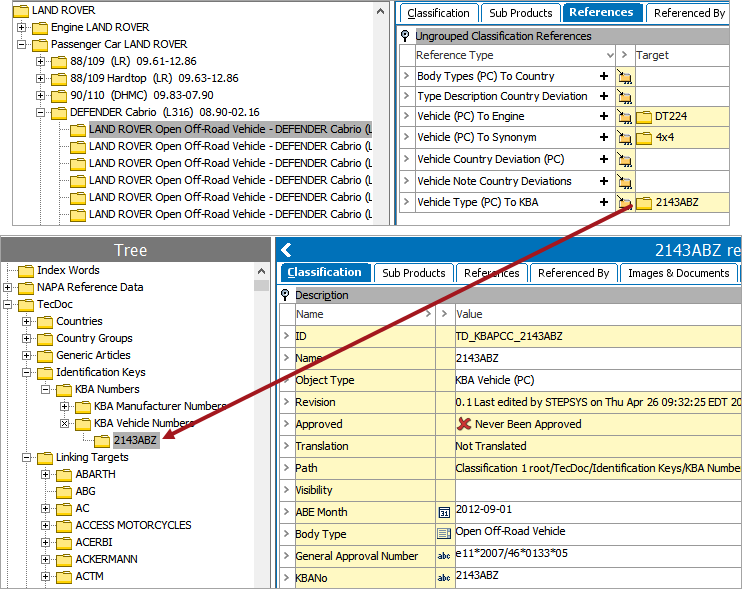
Task: Expand Engine LAND ROVER node
Action: 21,27
